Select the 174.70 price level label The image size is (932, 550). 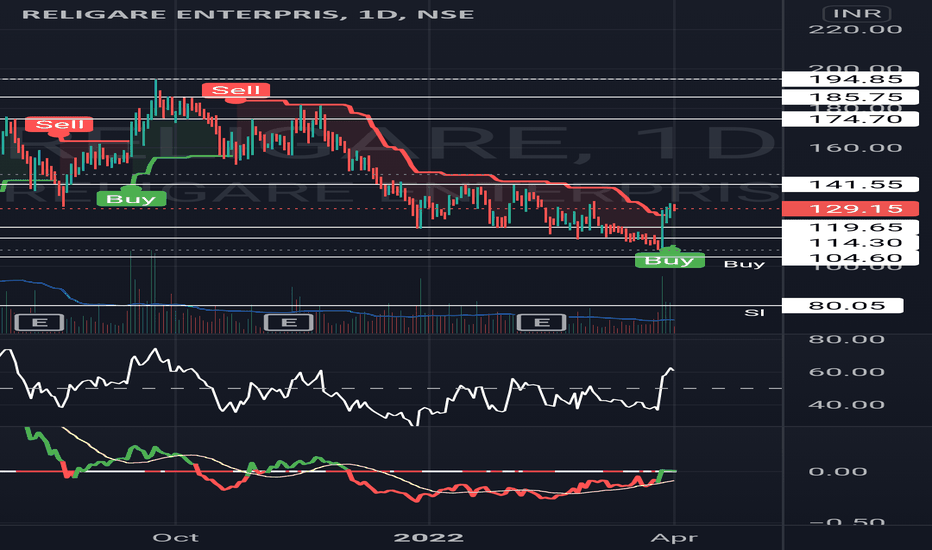pyautogui.click(x=850, y=119)
